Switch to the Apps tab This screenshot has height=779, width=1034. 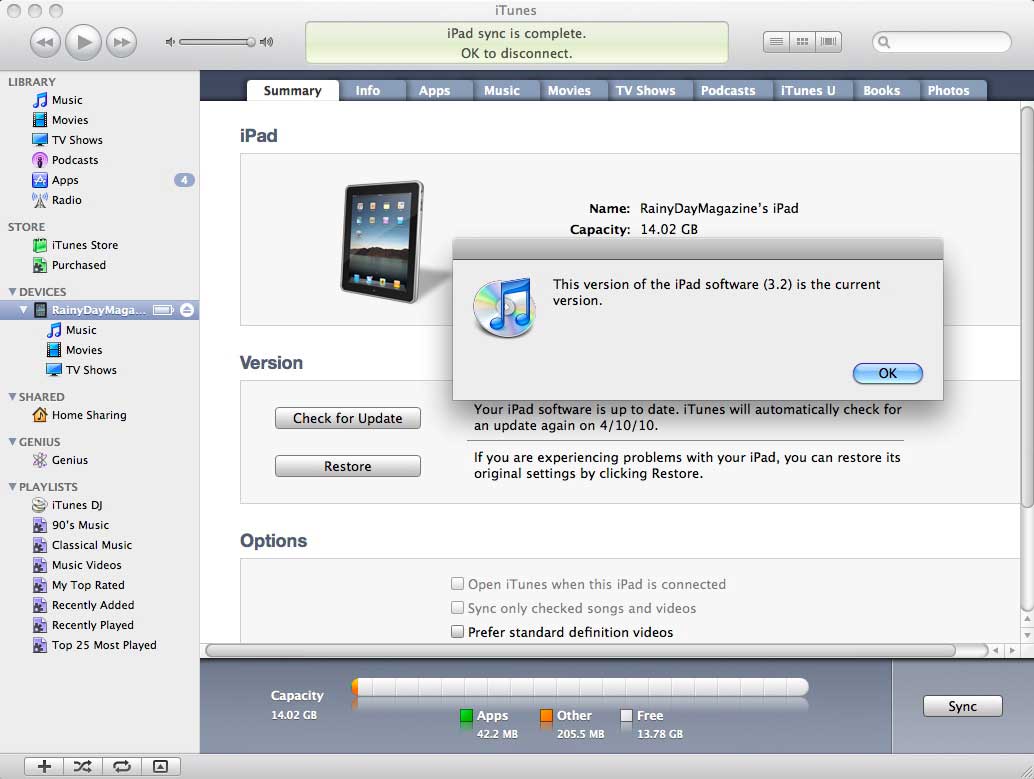pos(435,90)
